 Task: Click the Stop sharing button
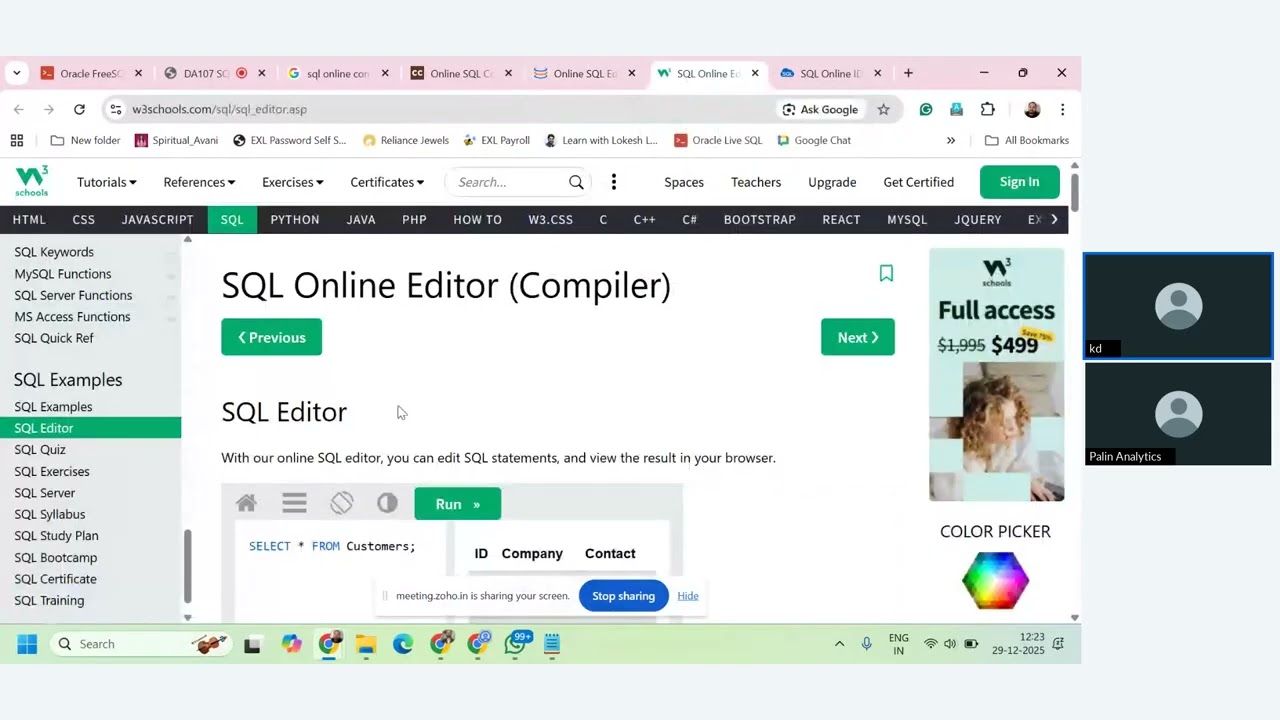pyautogui.click(x=623, y=596)
